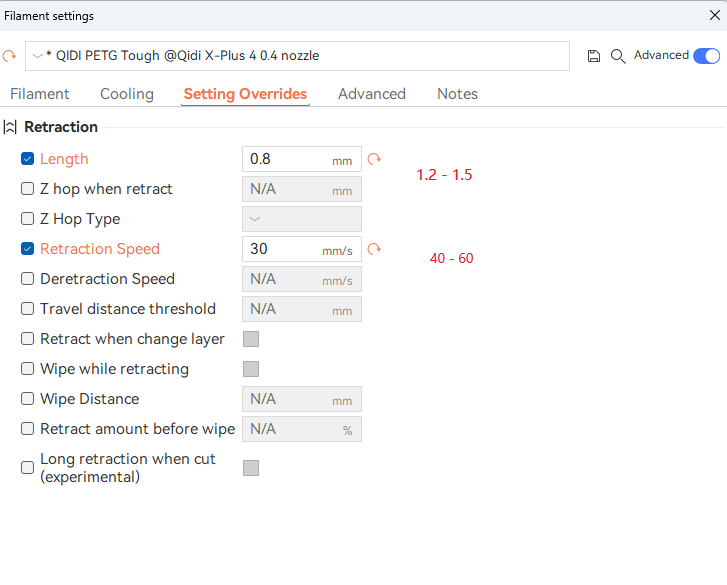Click the Length value input field
The width and height of the screenshot is (727, 585).
pos(285,159)
